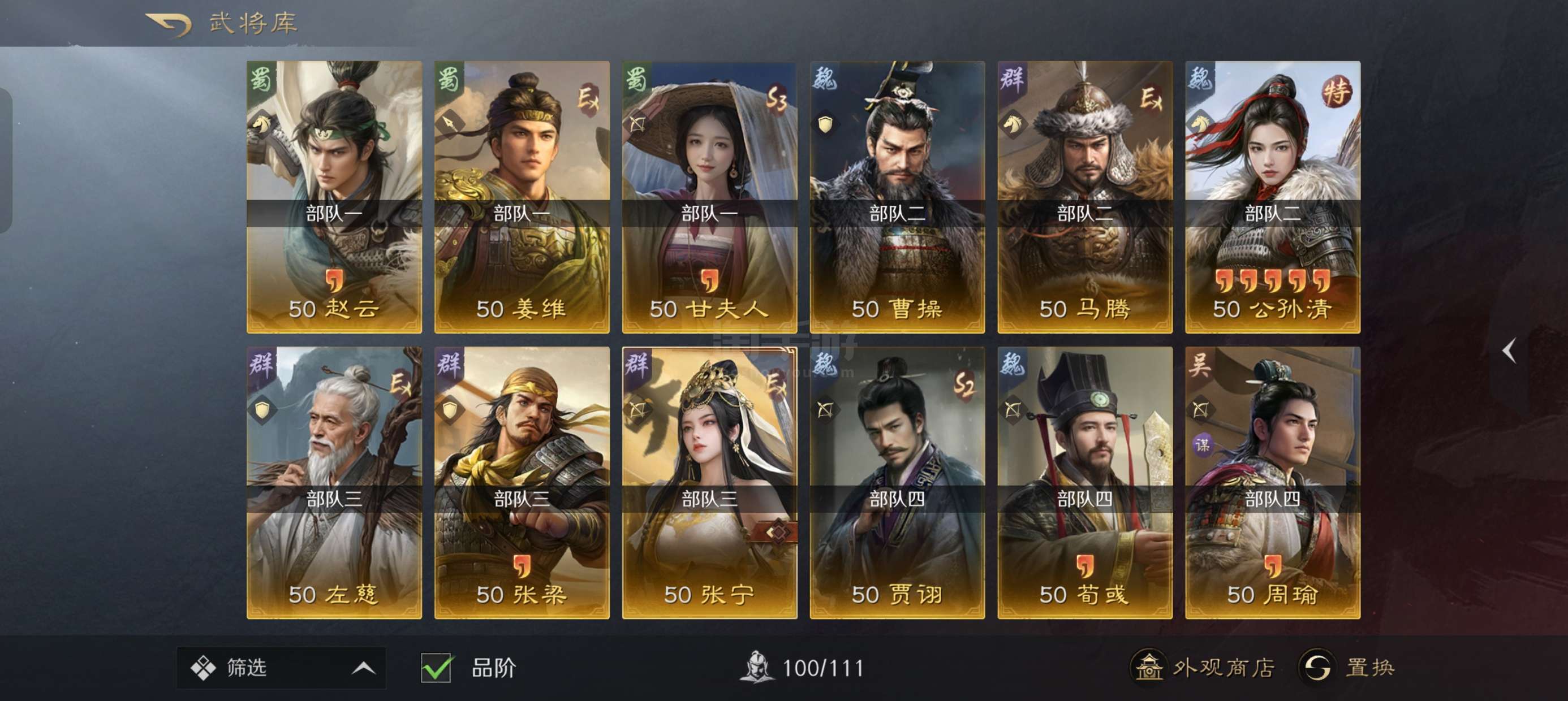Expand the right side panel arrow

tap(1509, 351)
